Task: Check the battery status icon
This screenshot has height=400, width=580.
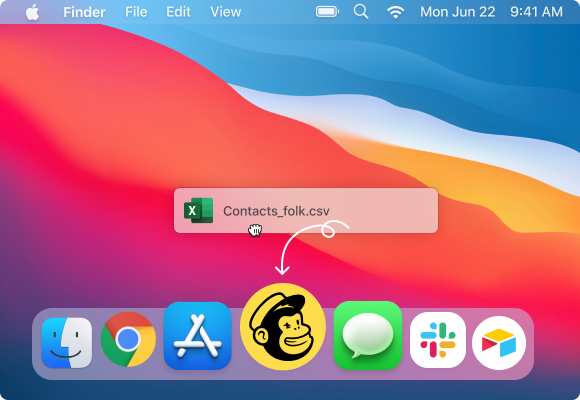Action: tap(327, 12)
